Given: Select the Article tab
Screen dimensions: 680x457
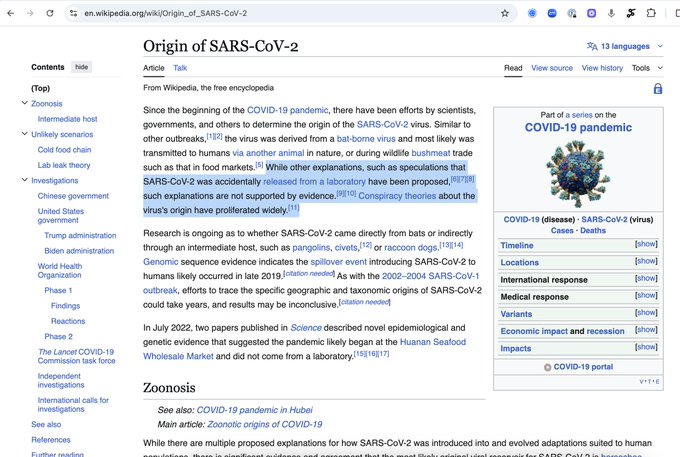Looking at the screenshot, I should click(x=154, y=68).
